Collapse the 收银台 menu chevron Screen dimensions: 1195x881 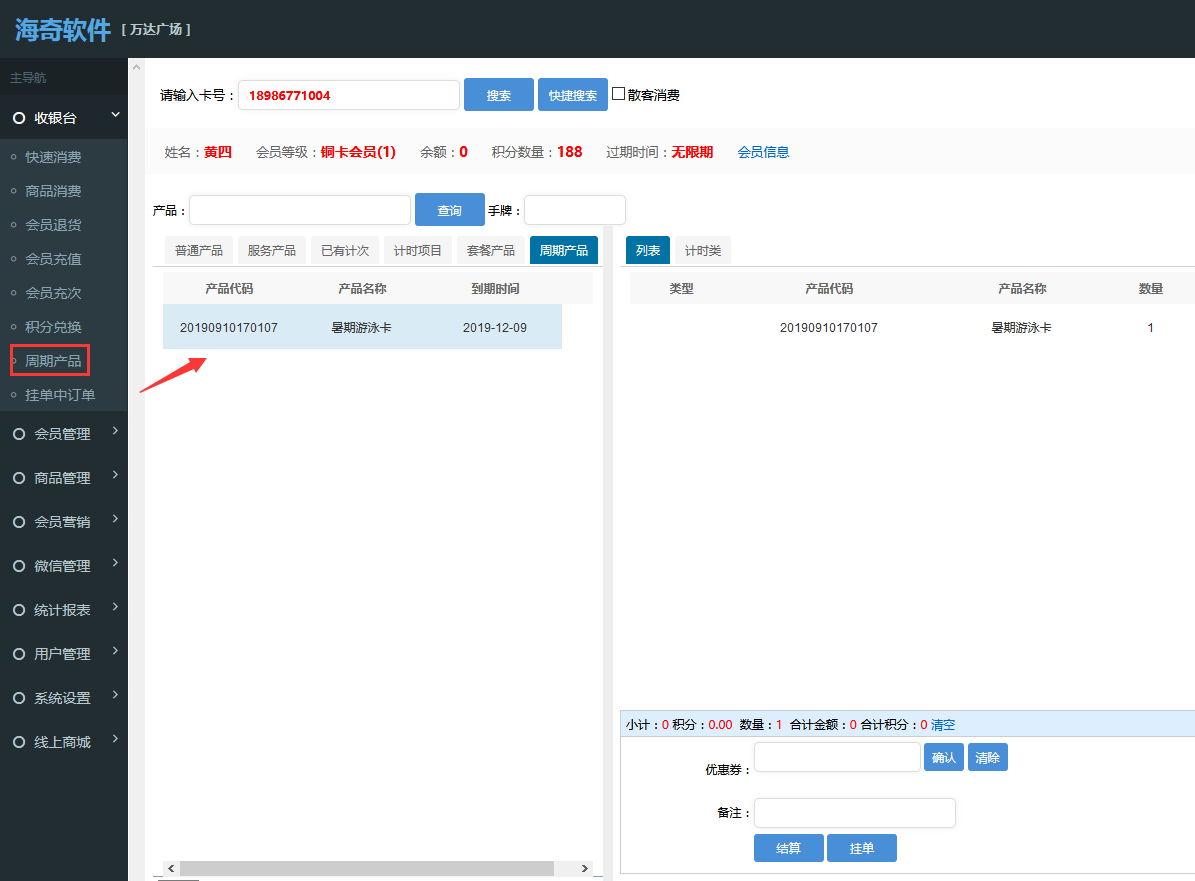tap(115, 116)
